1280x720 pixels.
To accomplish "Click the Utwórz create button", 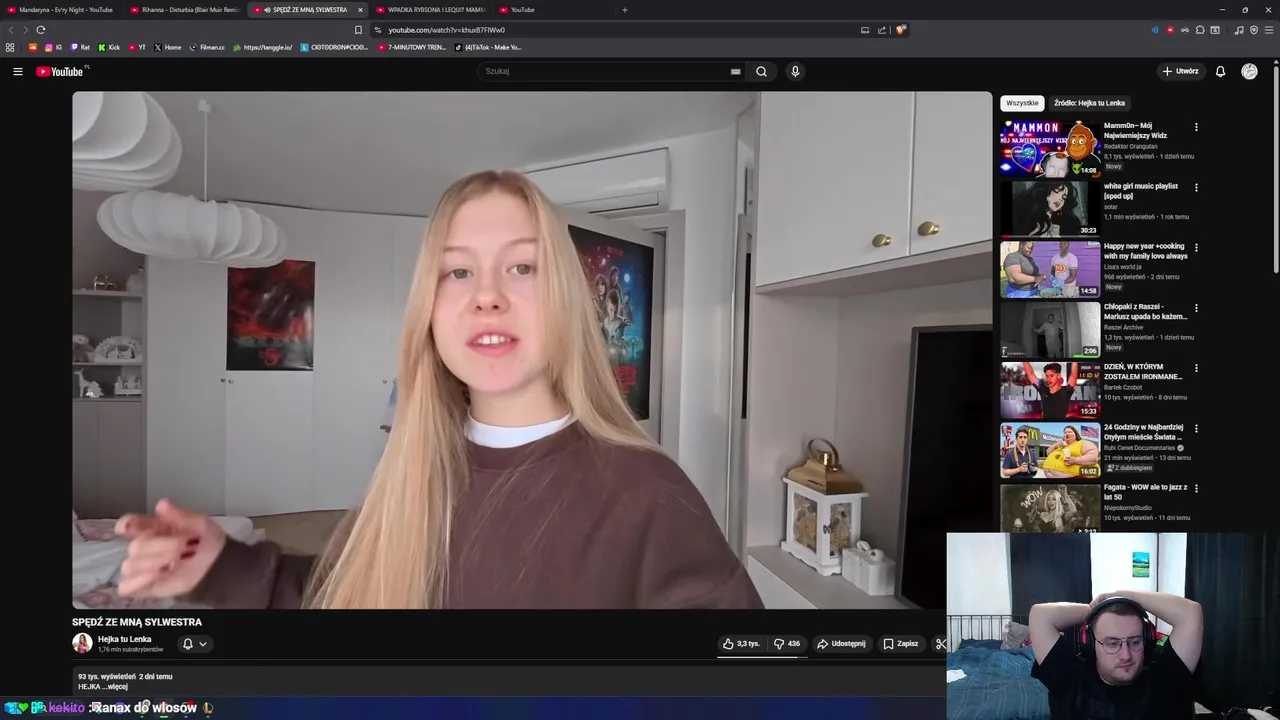I will coord(1180,71).
